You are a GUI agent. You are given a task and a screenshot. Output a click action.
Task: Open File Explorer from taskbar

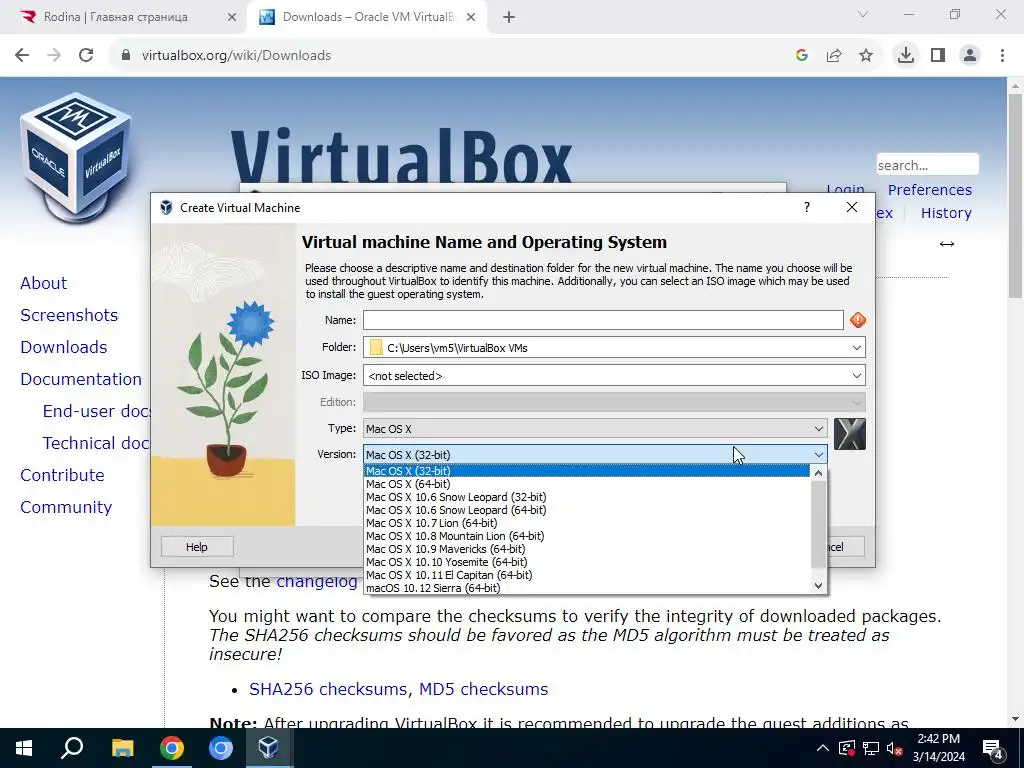[x=122, y=748]
